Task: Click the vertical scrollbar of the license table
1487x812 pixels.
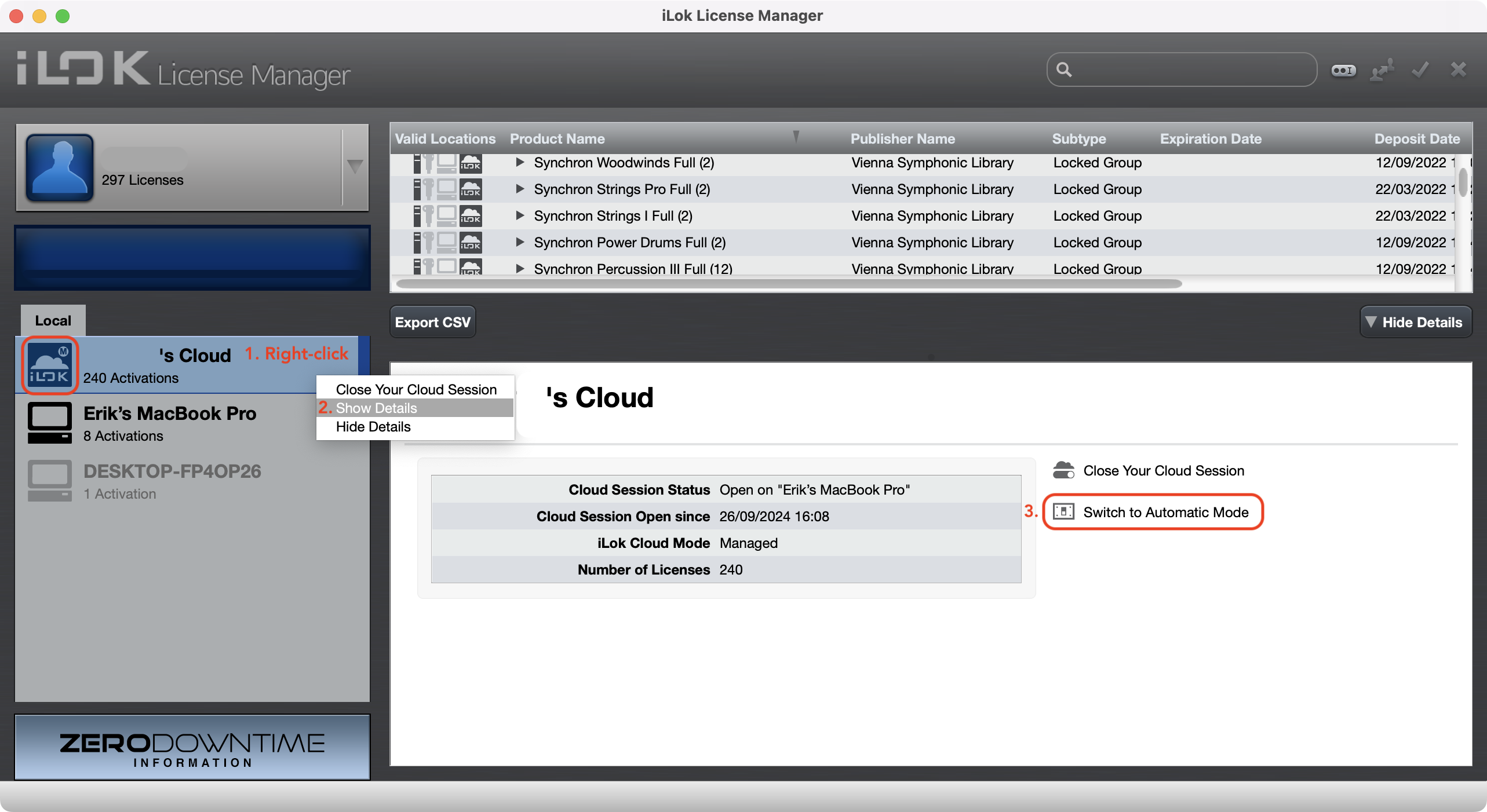Action: [1463, 182]
